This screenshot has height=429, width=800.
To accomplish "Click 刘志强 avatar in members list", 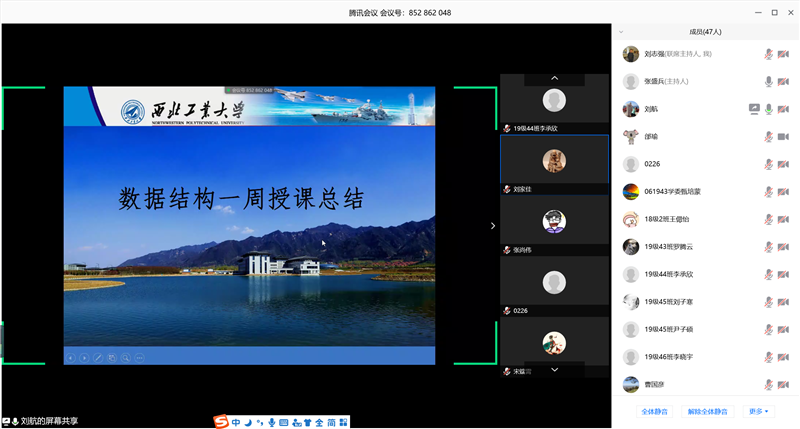I will (631, 54).
